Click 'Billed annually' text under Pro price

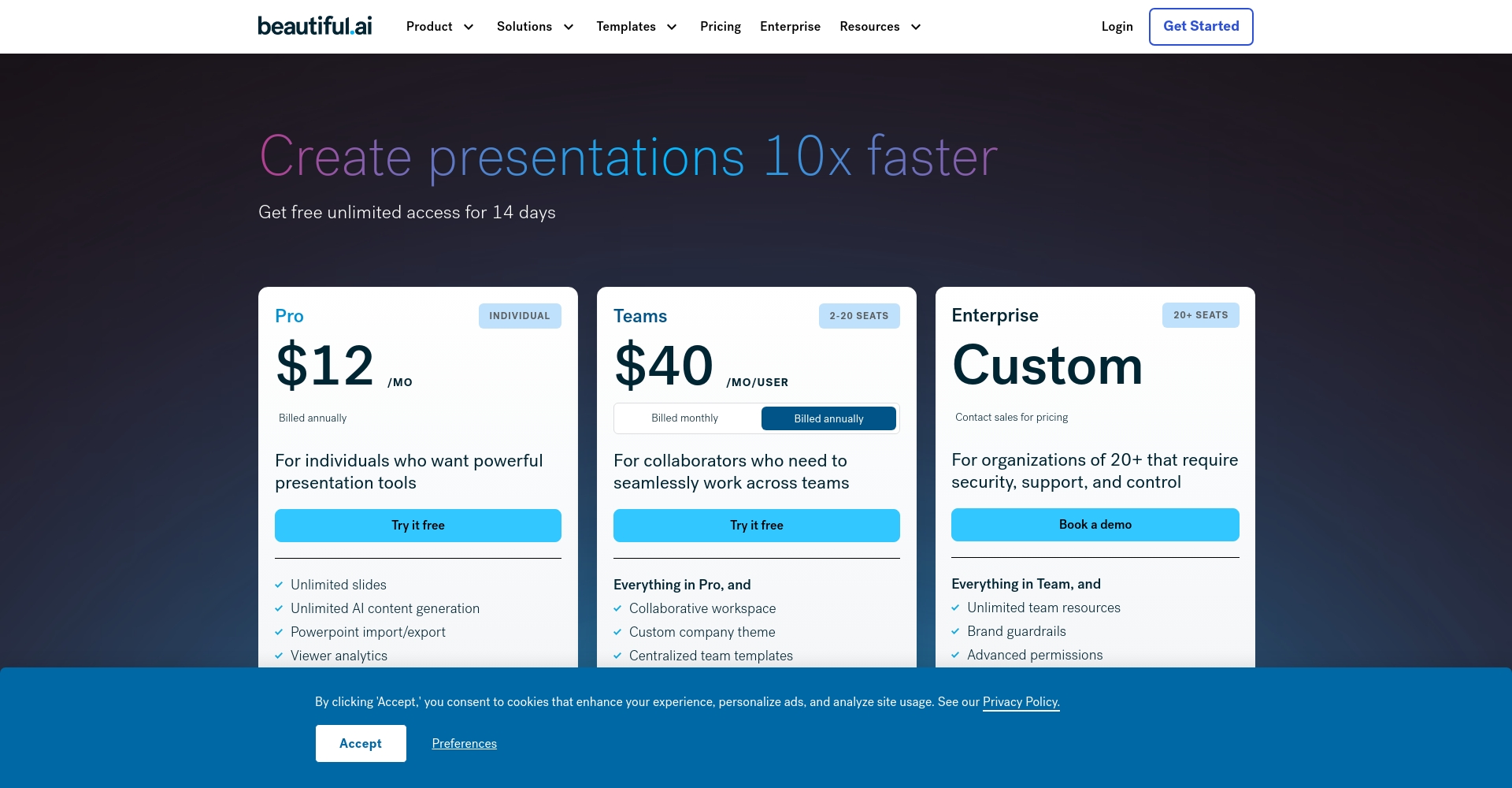pos(313,418)
